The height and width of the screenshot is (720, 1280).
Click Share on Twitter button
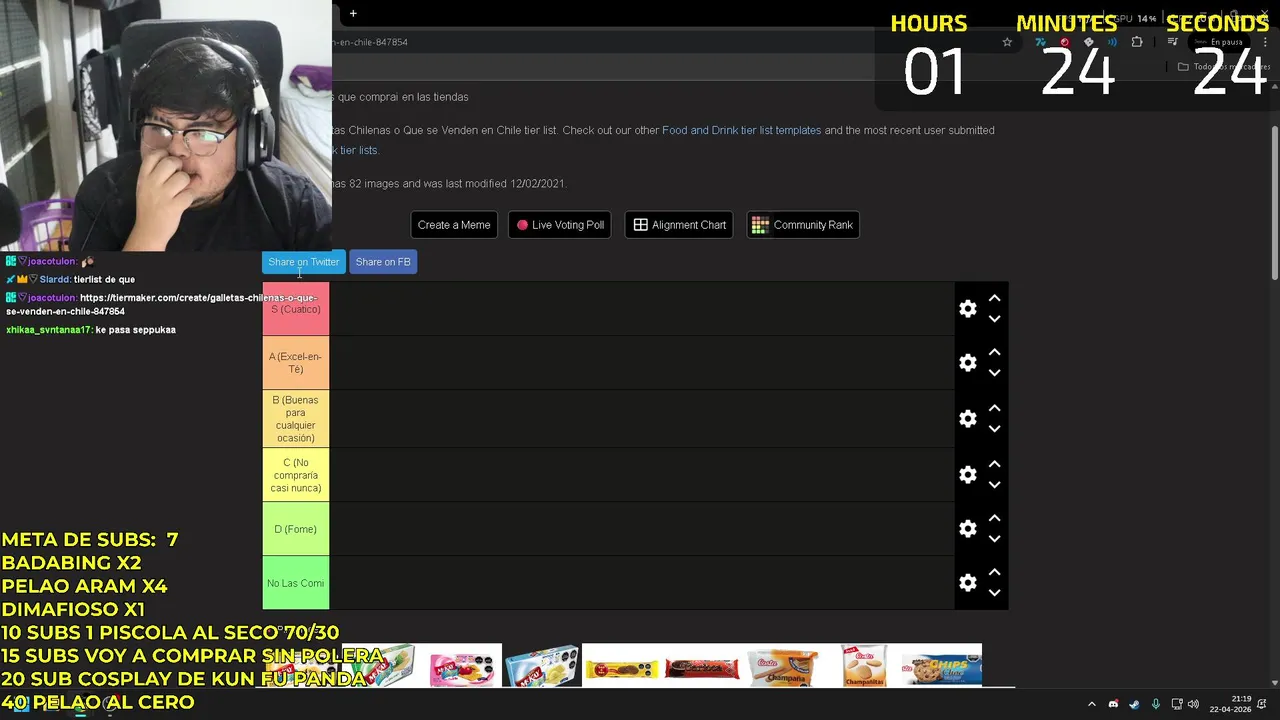(x=304, y=262)
